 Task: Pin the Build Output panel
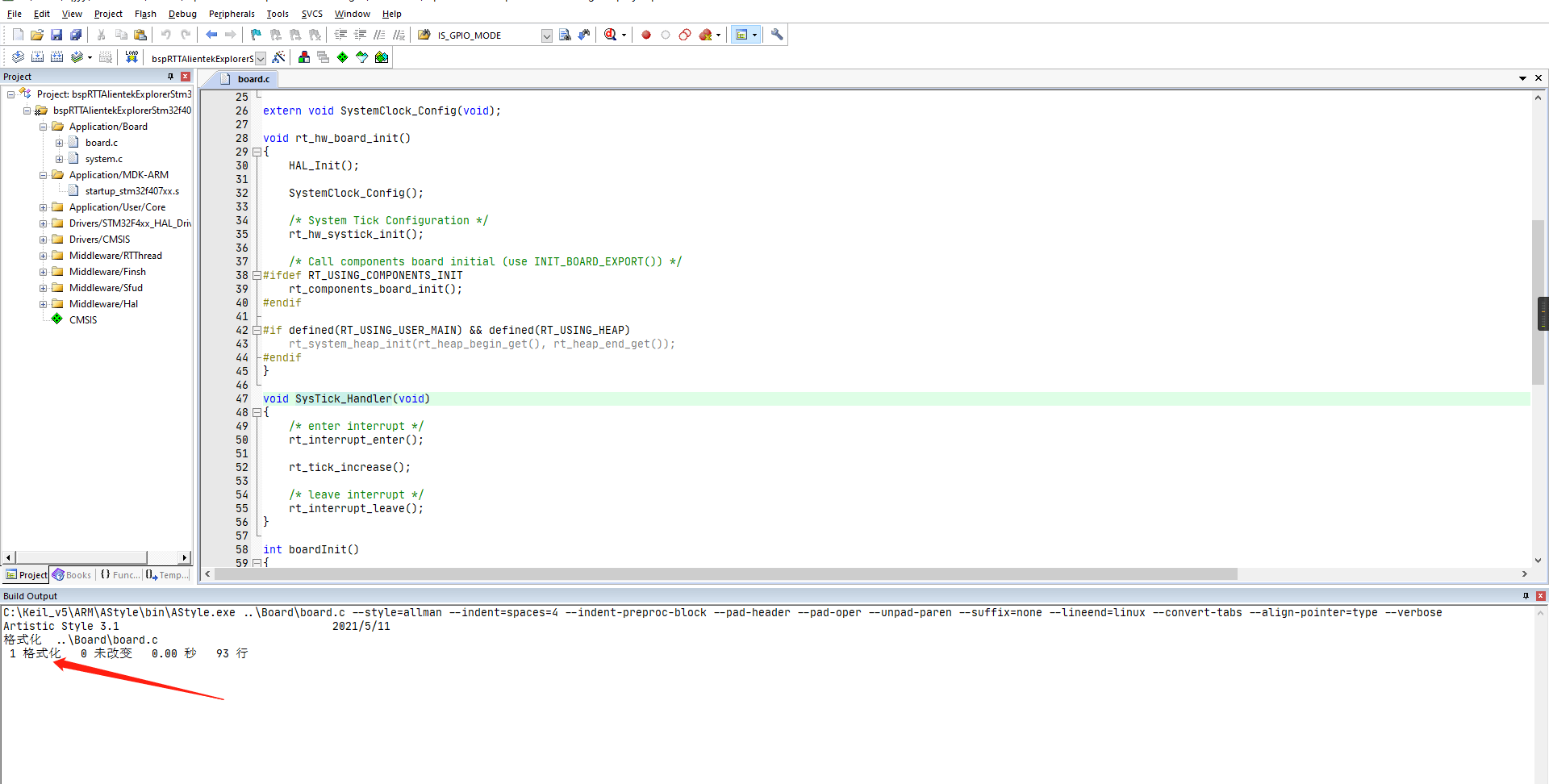[1526, 596]
